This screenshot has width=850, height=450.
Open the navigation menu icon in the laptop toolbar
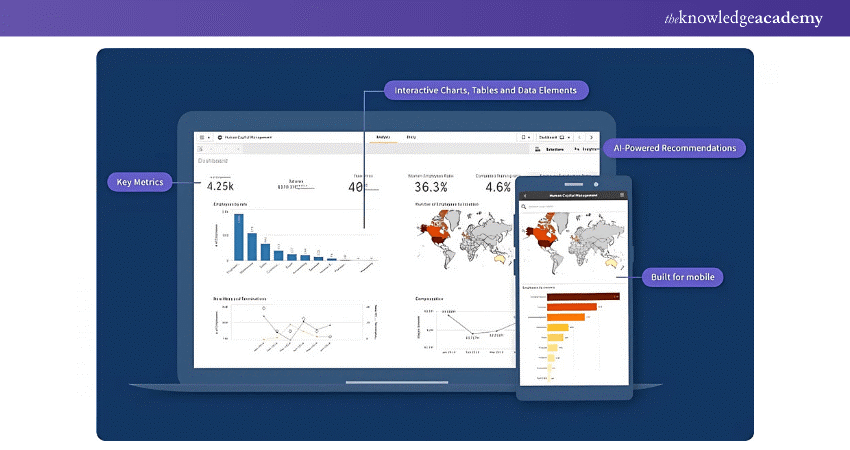pyautogui.click(x=201, y=137)
